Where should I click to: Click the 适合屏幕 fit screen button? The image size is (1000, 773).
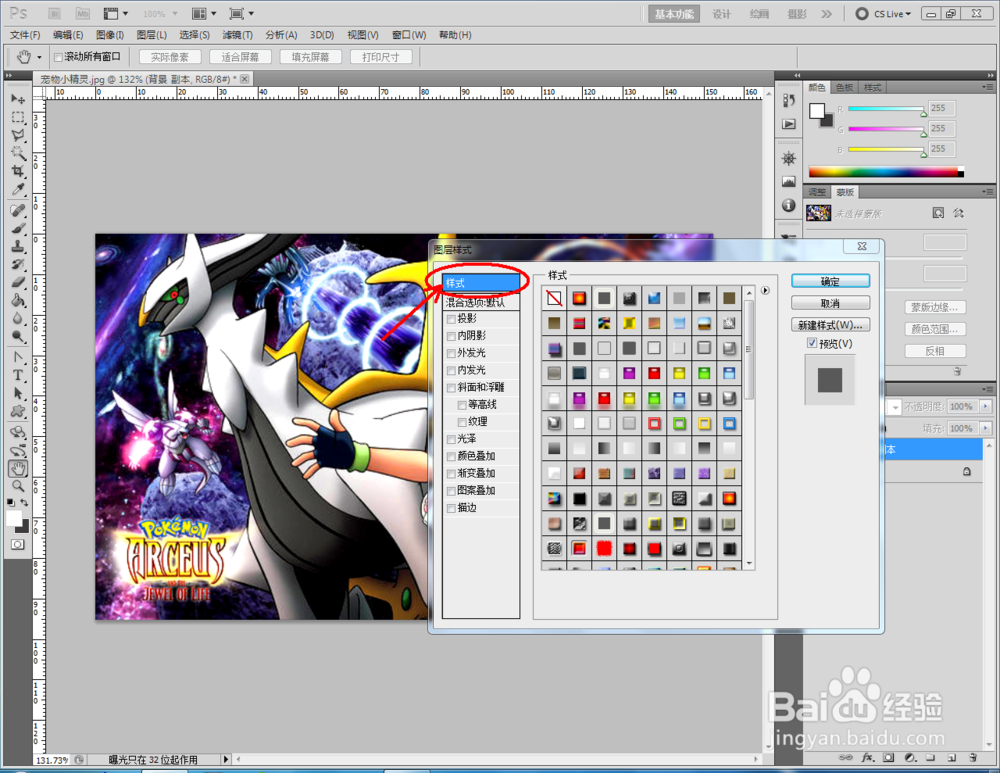pyautogui.click(x=240, y=57)
